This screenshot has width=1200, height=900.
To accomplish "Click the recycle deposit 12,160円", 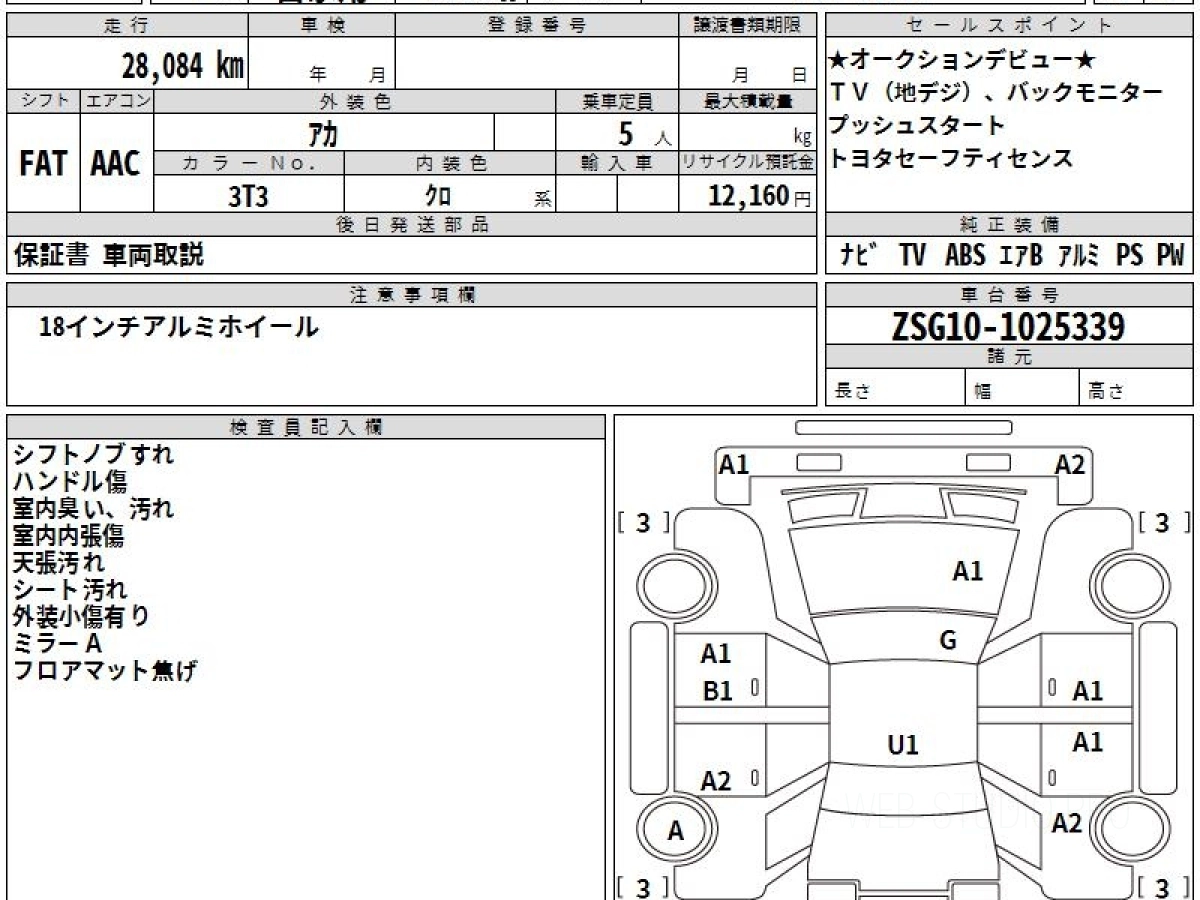I will click(759, 196).
